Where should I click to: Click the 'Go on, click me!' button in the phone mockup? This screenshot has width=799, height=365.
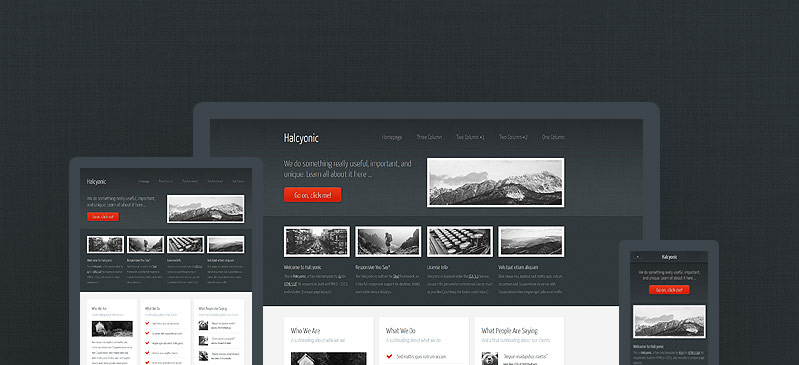tap(669, 290)
